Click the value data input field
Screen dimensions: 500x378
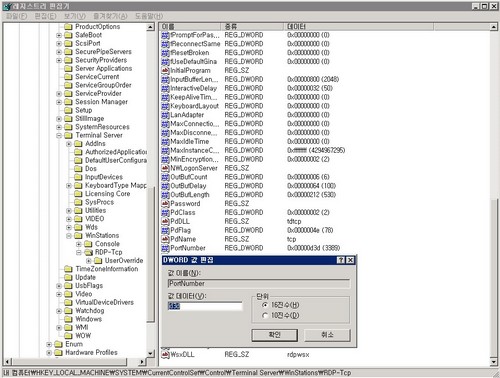[205, 306]
